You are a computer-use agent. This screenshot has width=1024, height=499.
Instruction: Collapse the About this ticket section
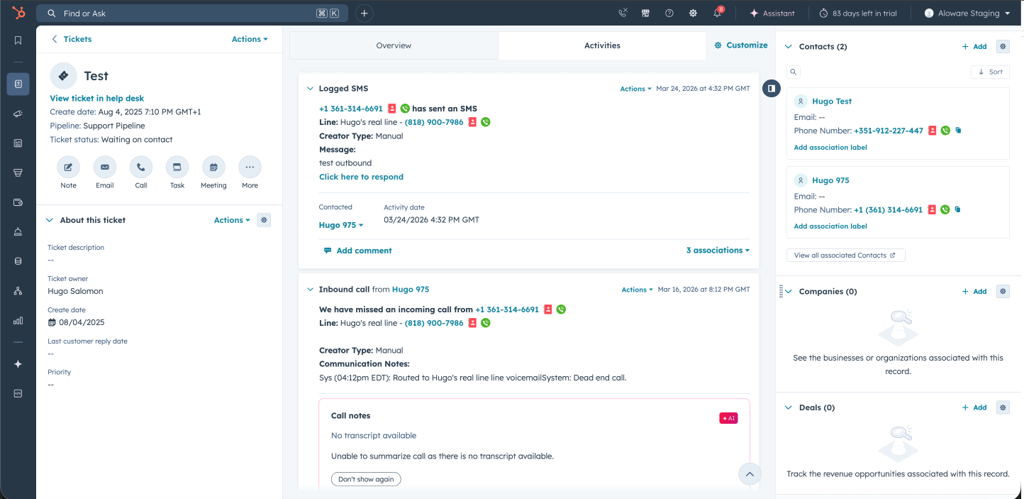49,220
